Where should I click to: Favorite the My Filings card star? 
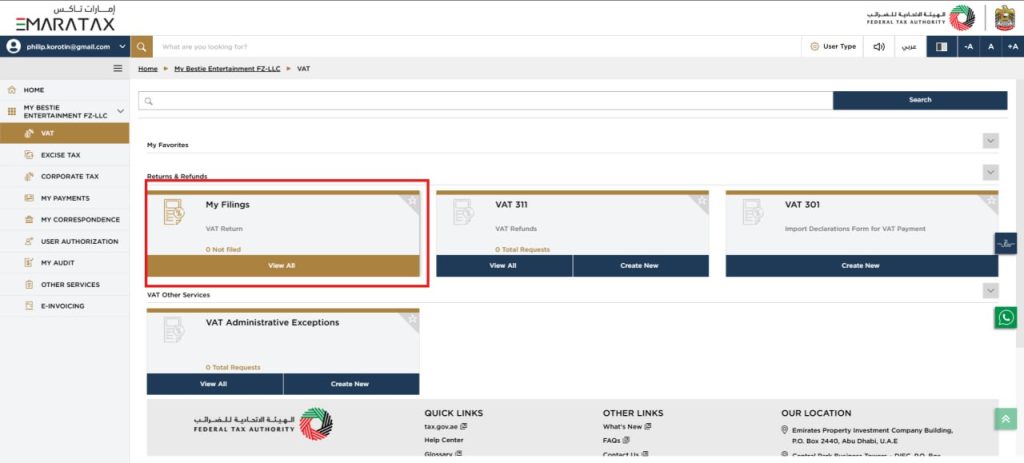point(412,200)
